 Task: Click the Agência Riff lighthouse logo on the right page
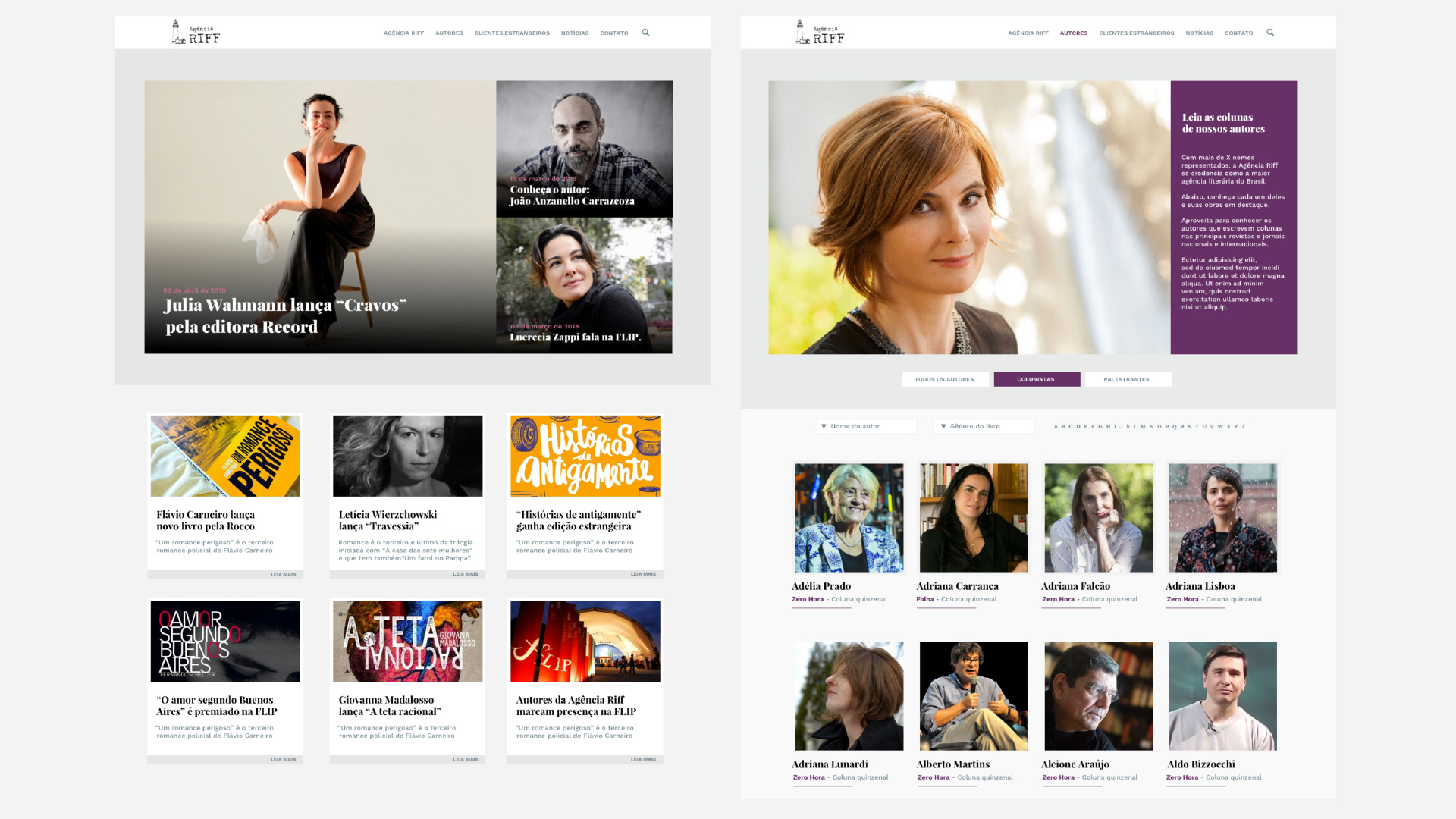(x=820, y=33)
